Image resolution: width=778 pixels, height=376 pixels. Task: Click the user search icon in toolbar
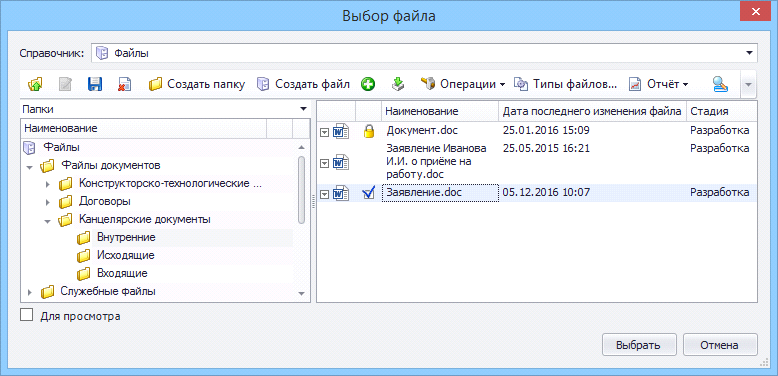pos(720,84)
